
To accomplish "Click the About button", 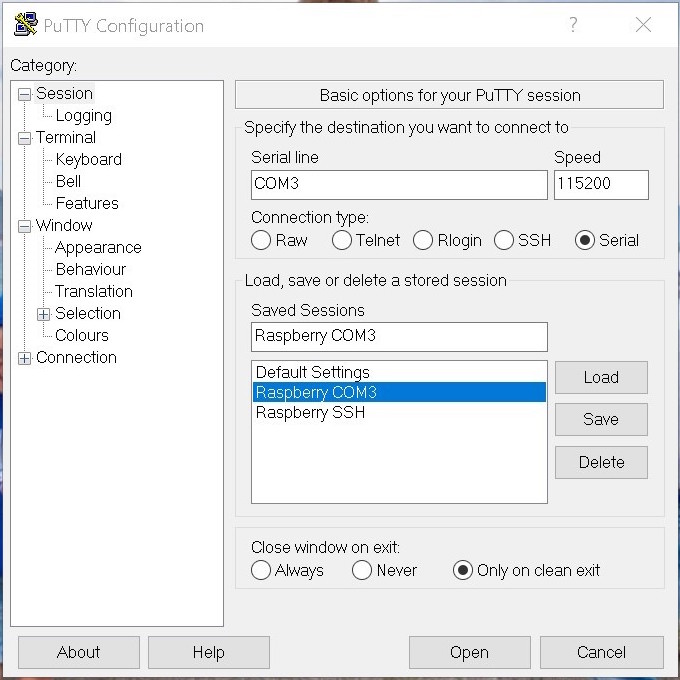I will point(78,652).
